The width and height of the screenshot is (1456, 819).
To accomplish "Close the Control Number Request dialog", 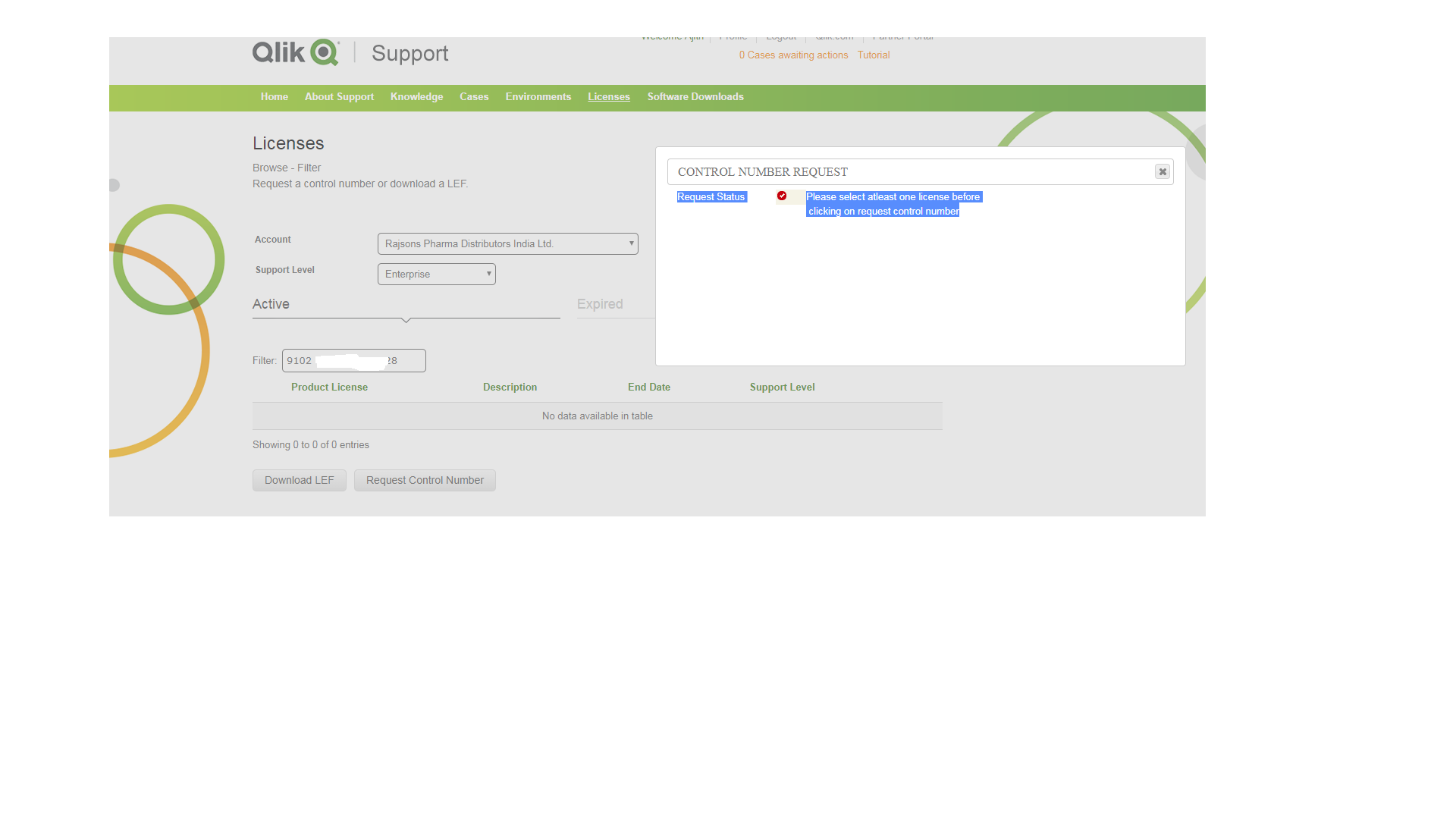I will (1162, 172).
